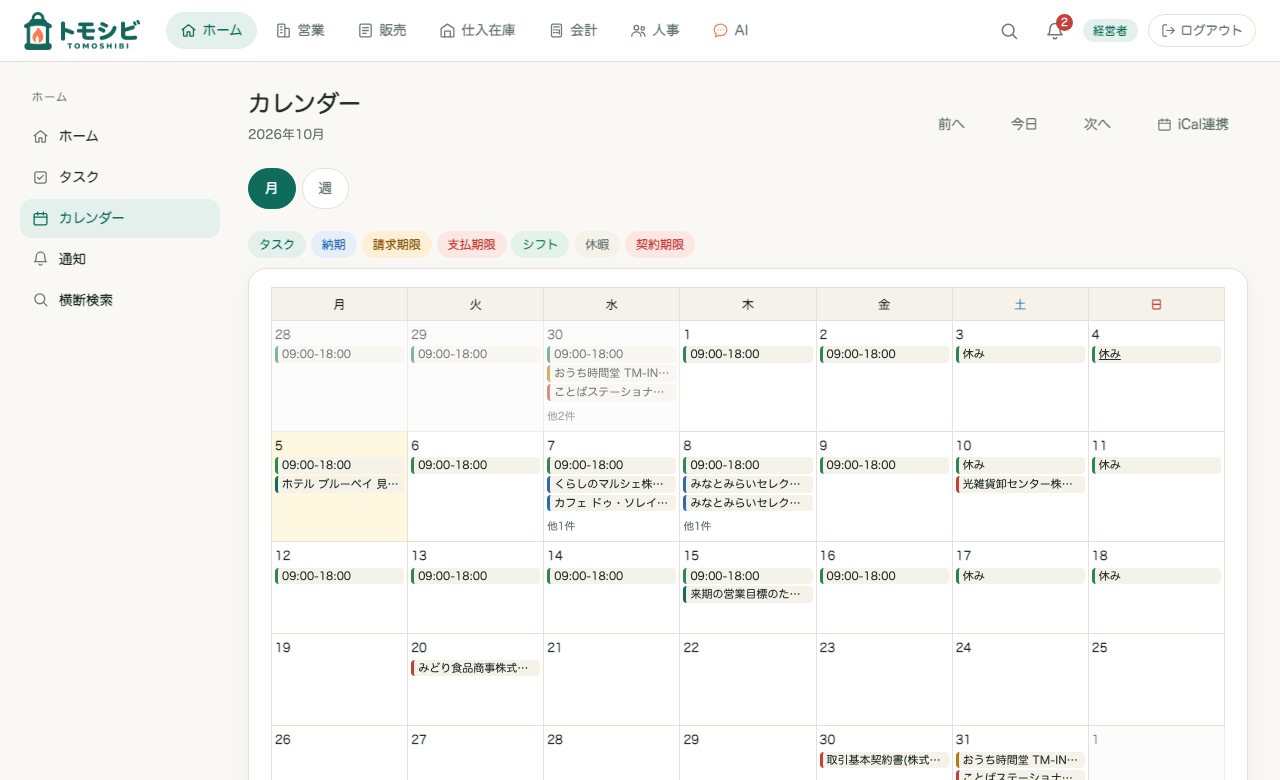Open the search magnifier icon in header
This screenshot has height=780, width=1280.
coord(1009,31)
